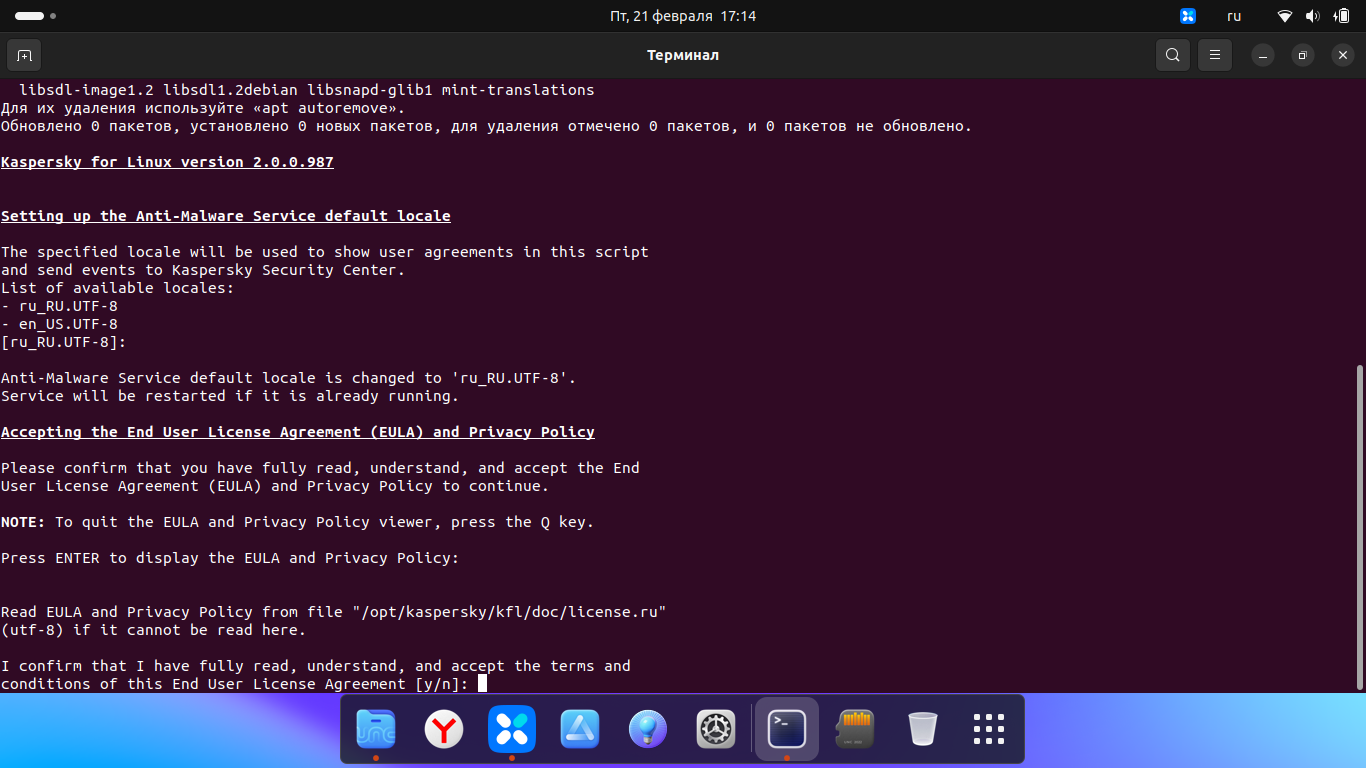
Task: Launch Yandex Browser from dock
Action: click(x=444, y=729)
